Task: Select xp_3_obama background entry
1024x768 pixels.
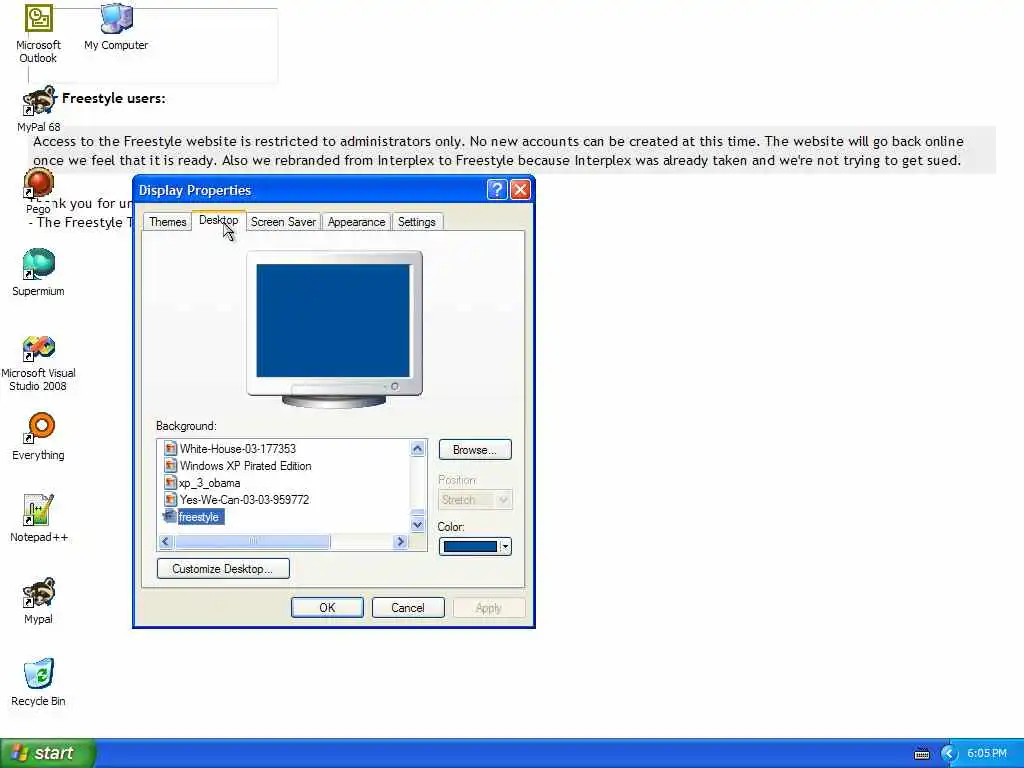Action: click(210, 483)
